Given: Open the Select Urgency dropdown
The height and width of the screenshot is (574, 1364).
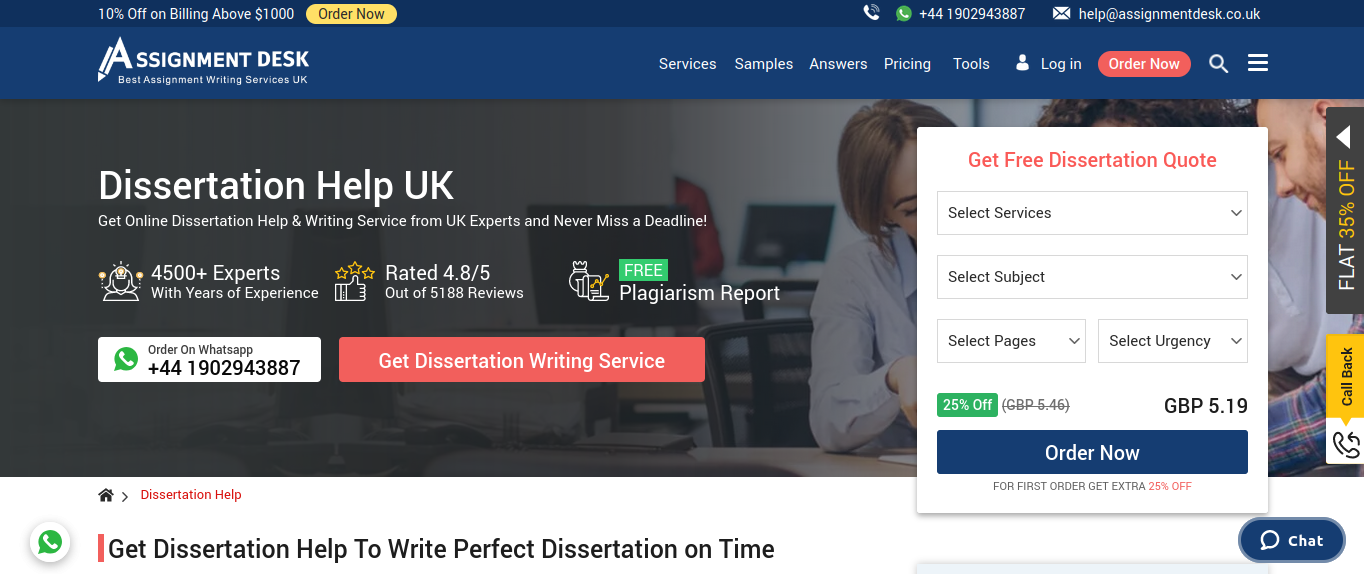Looking at the screenshot, I should [1173, 341].
